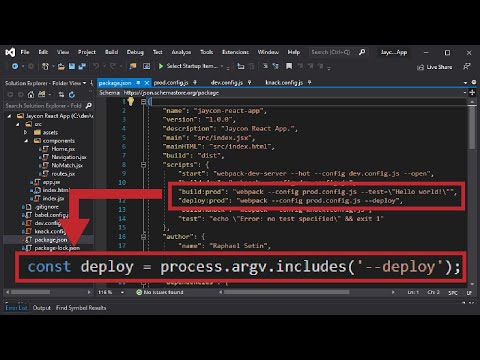This screenshot has height=360, width=480.
Task: Click the Search (Ctrl+Q) input field
Action: [x=334, y=52]
